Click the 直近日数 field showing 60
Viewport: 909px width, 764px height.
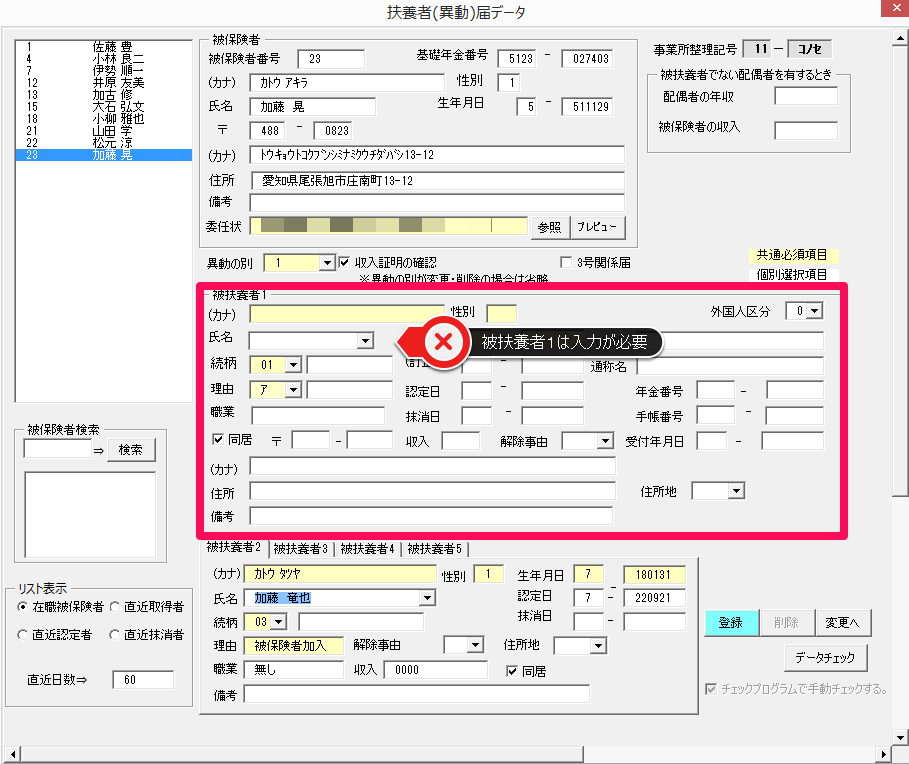143,680
